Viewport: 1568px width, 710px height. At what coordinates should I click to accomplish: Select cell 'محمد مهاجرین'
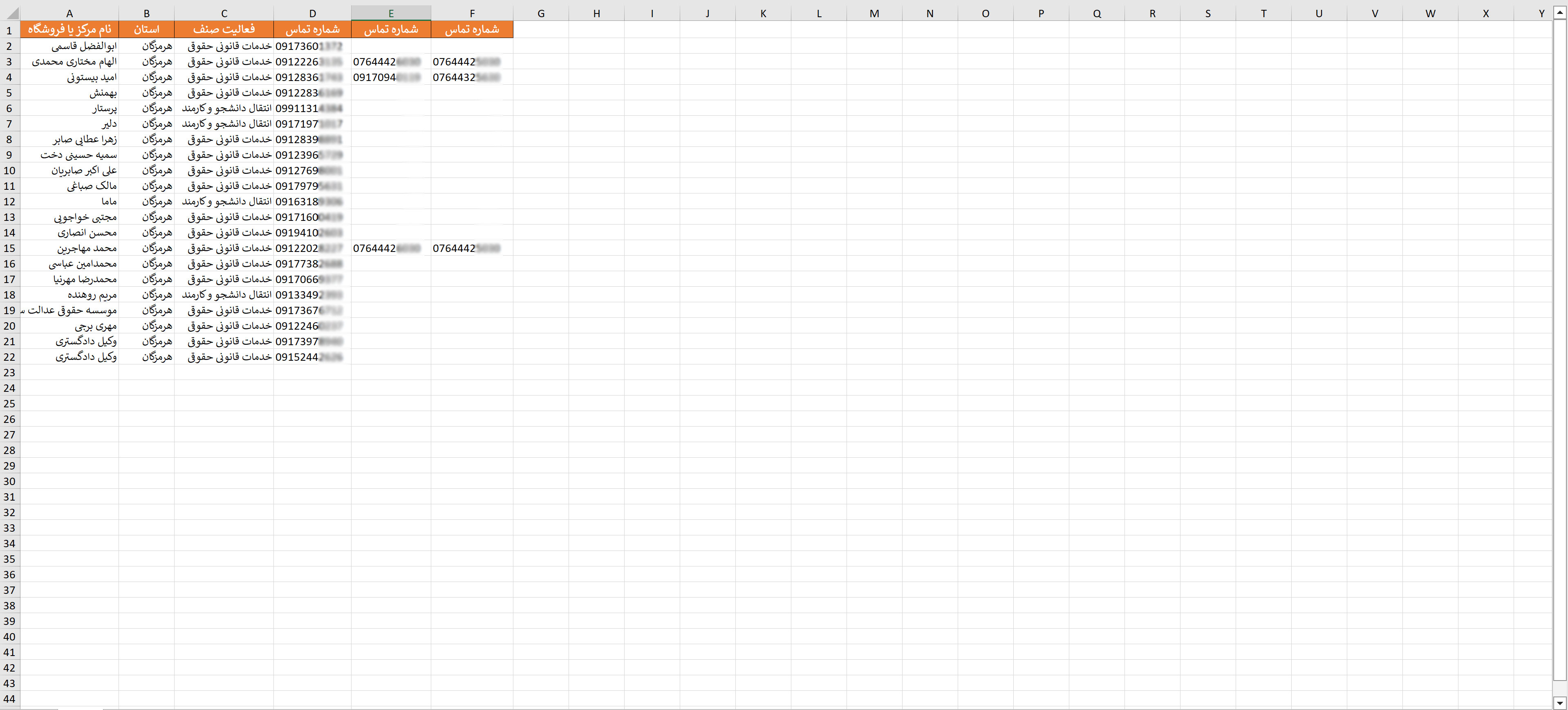(69, 248)
